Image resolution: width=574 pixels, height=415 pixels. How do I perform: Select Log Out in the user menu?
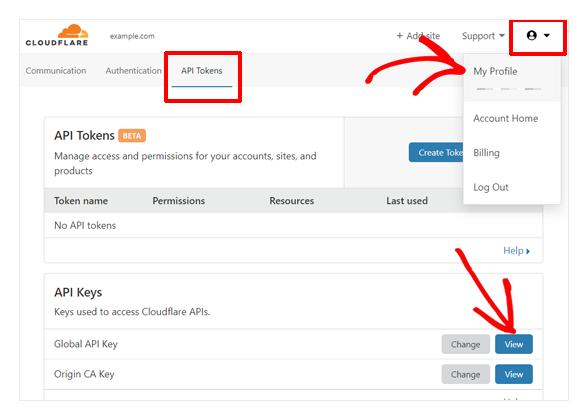(491, 187)
